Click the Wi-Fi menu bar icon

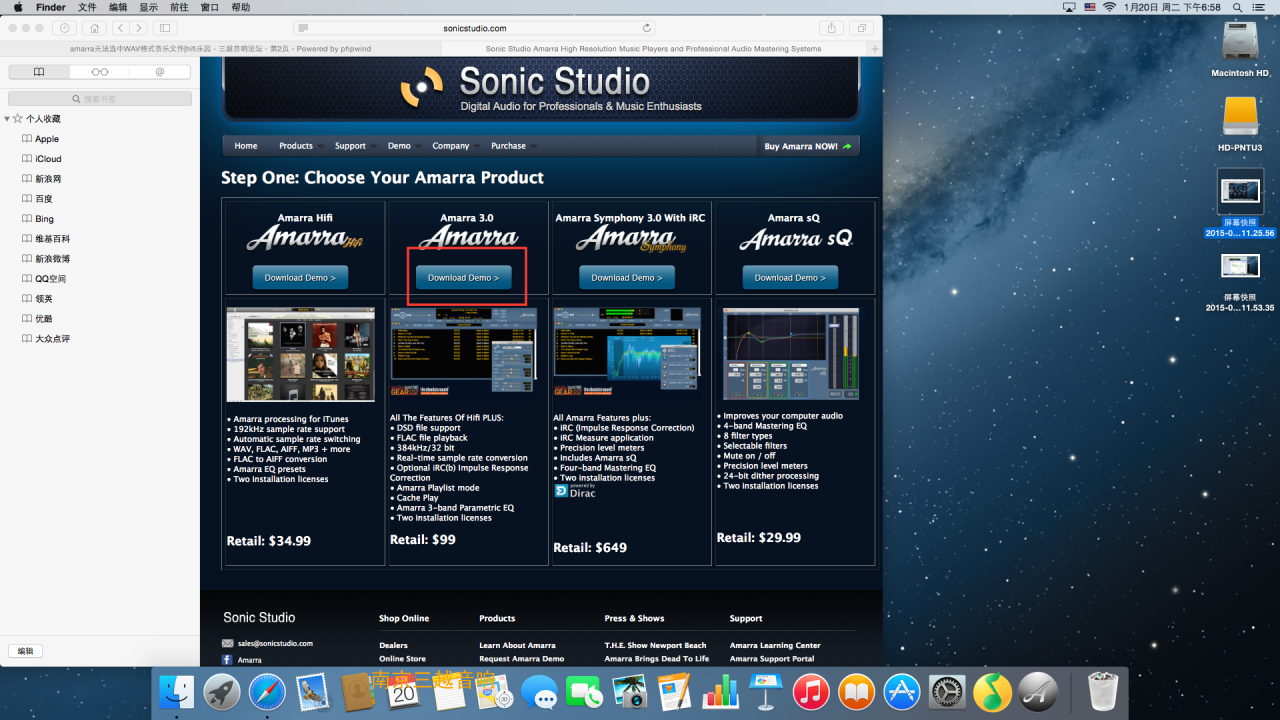coord(1109,7)
